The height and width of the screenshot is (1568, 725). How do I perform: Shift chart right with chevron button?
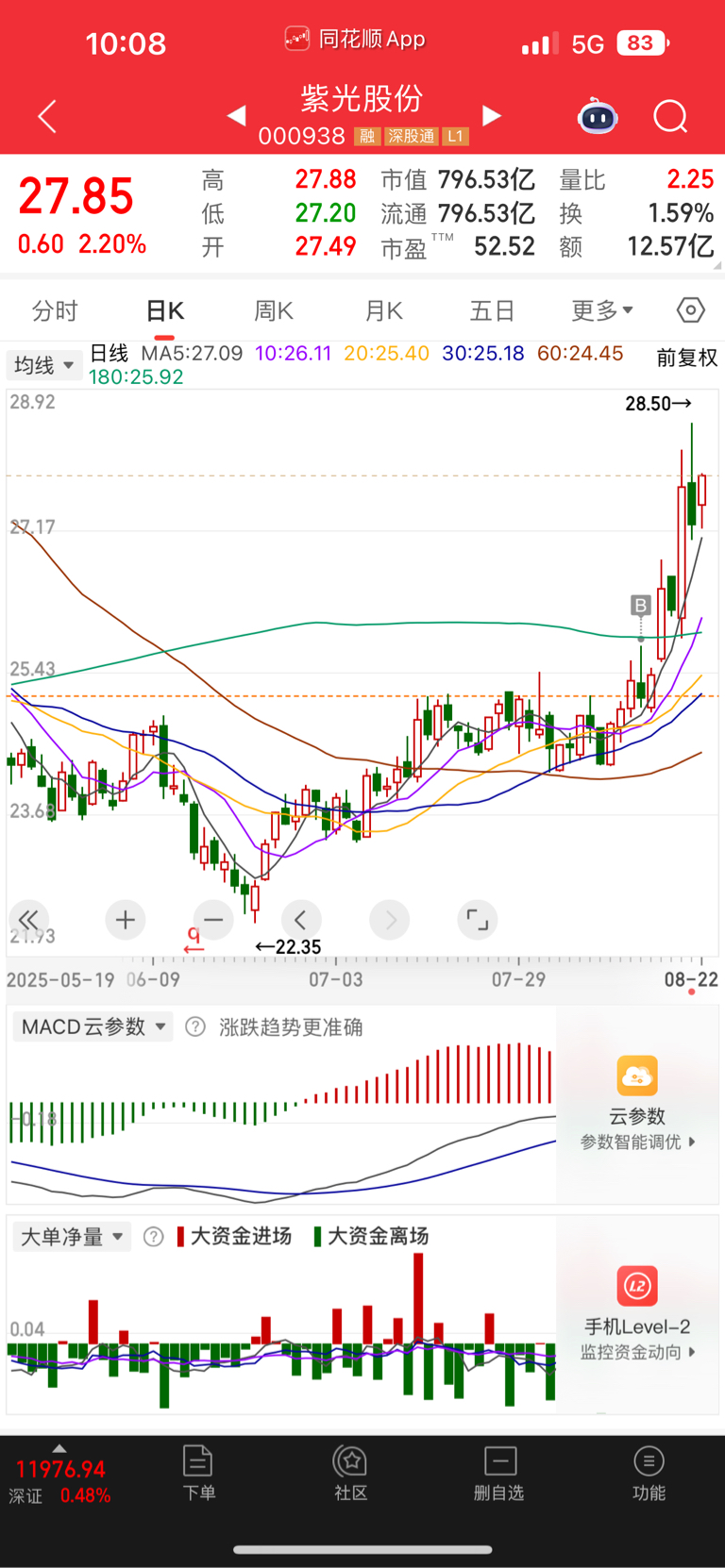[x=390, y=920]
